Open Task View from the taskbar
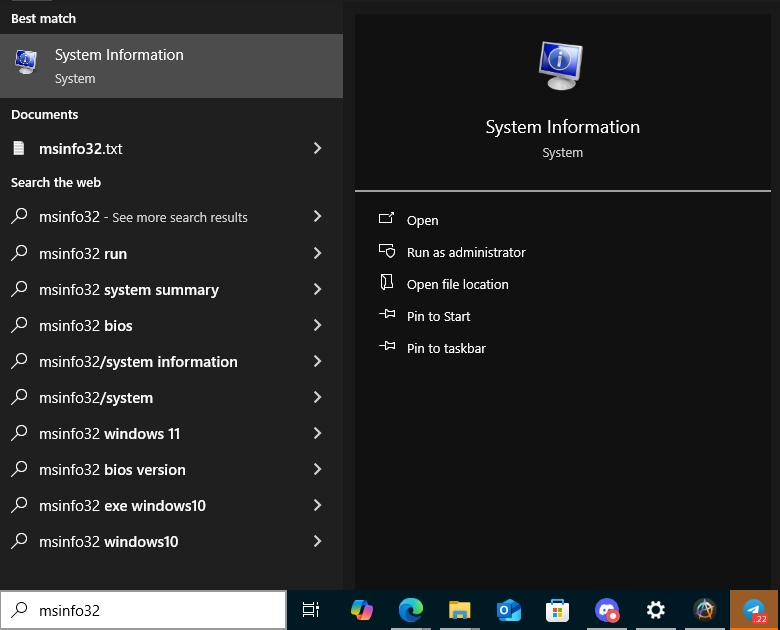Image resolution: width=780 pixels, height=630 pixels. (310, 609)
